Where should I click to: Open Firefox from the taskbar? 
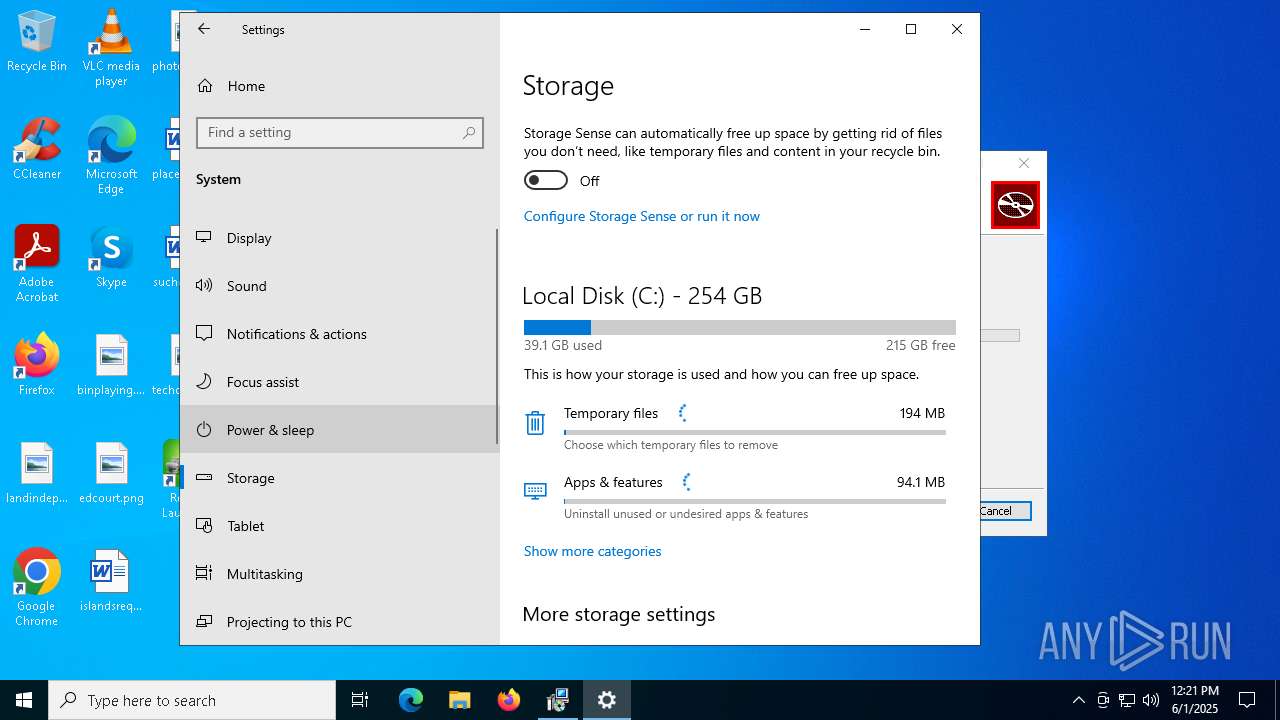pyautogui.click(x=509, y=700)
